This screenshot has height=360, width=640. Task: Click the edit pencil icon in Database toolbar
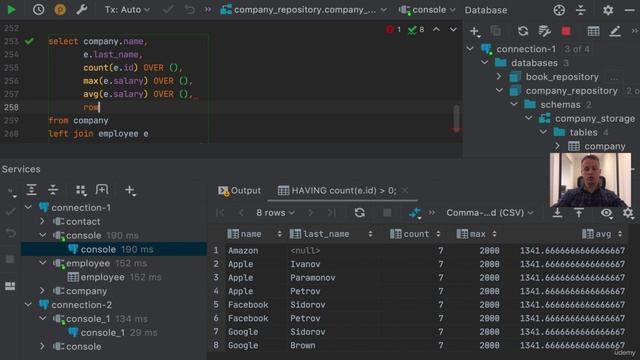click(615, 31)
